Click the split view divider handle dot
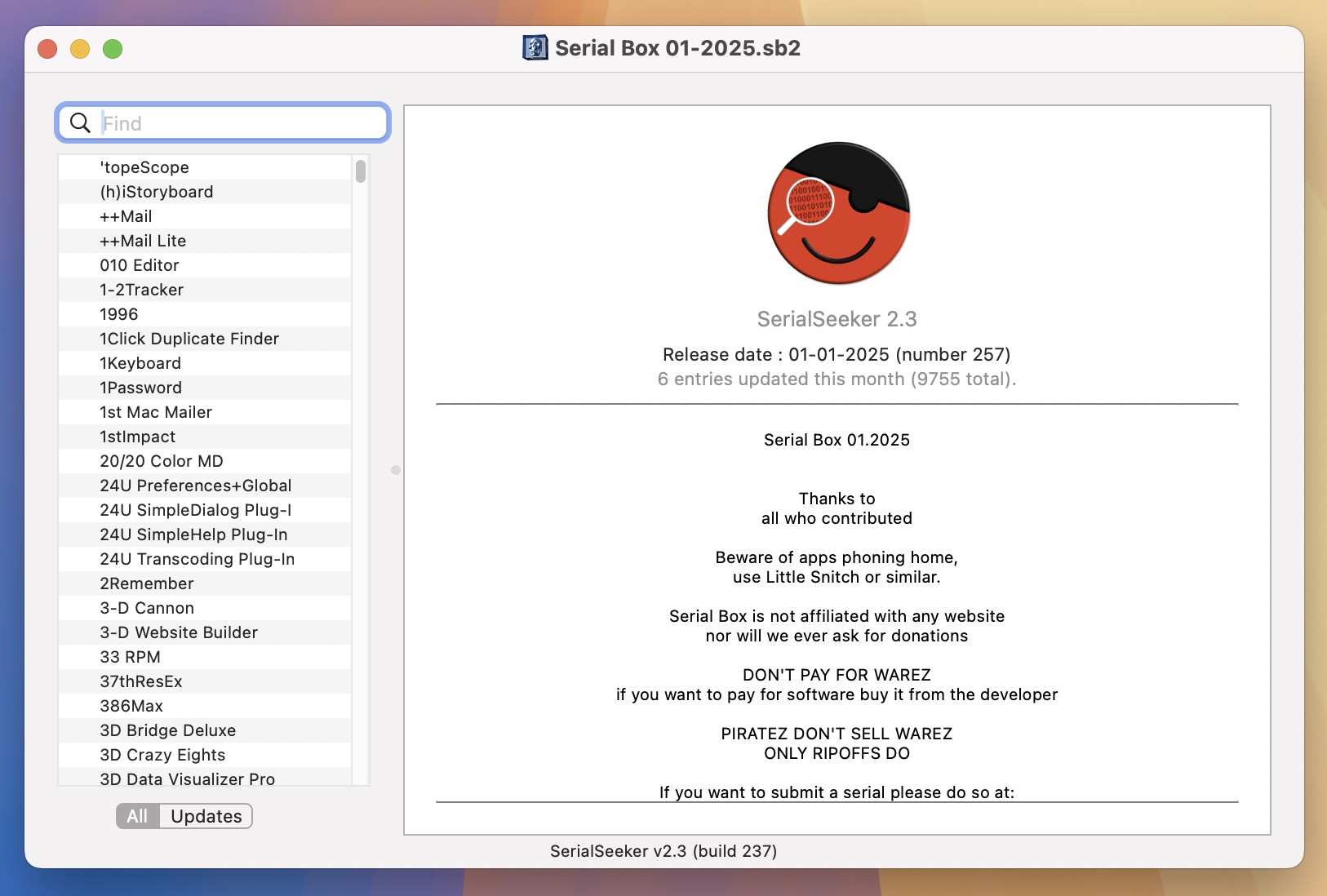 pos(396,470)
